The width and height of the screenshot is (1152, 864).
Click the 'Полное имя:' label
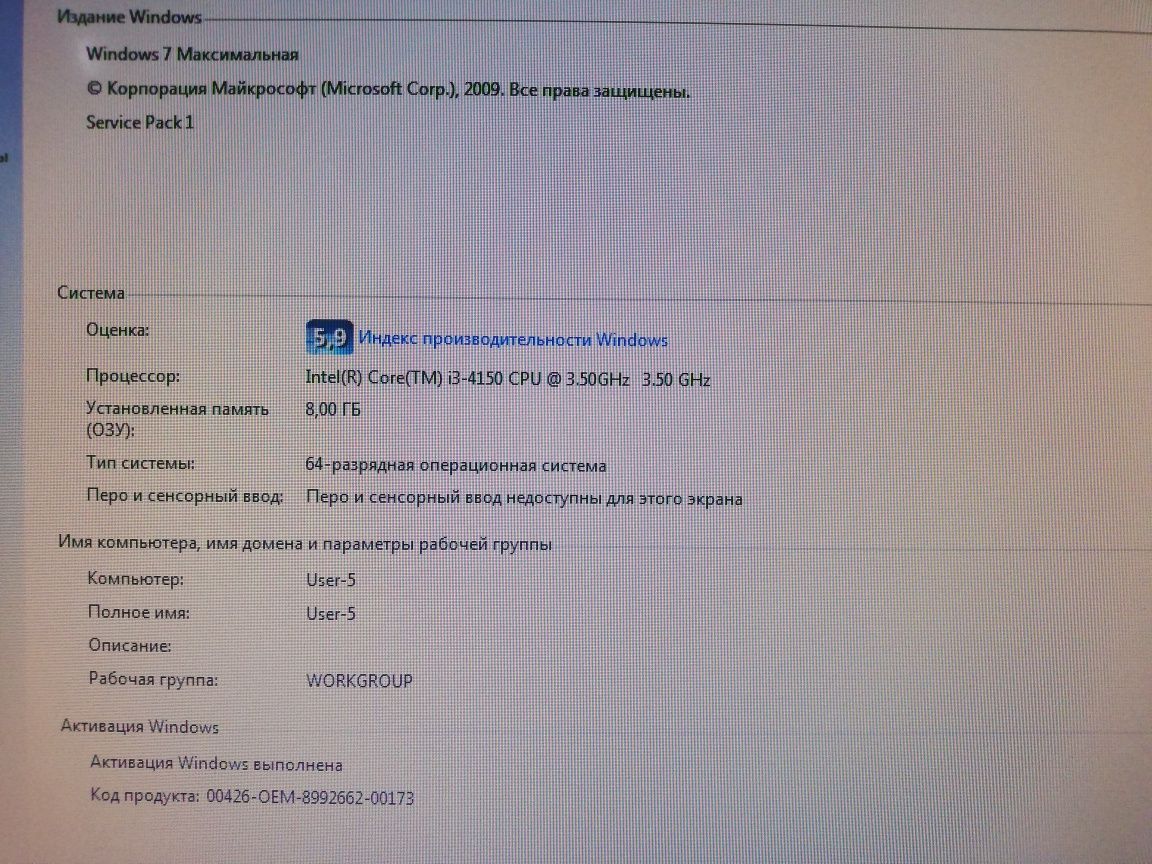pyautogui.click(x=139, y=612)
